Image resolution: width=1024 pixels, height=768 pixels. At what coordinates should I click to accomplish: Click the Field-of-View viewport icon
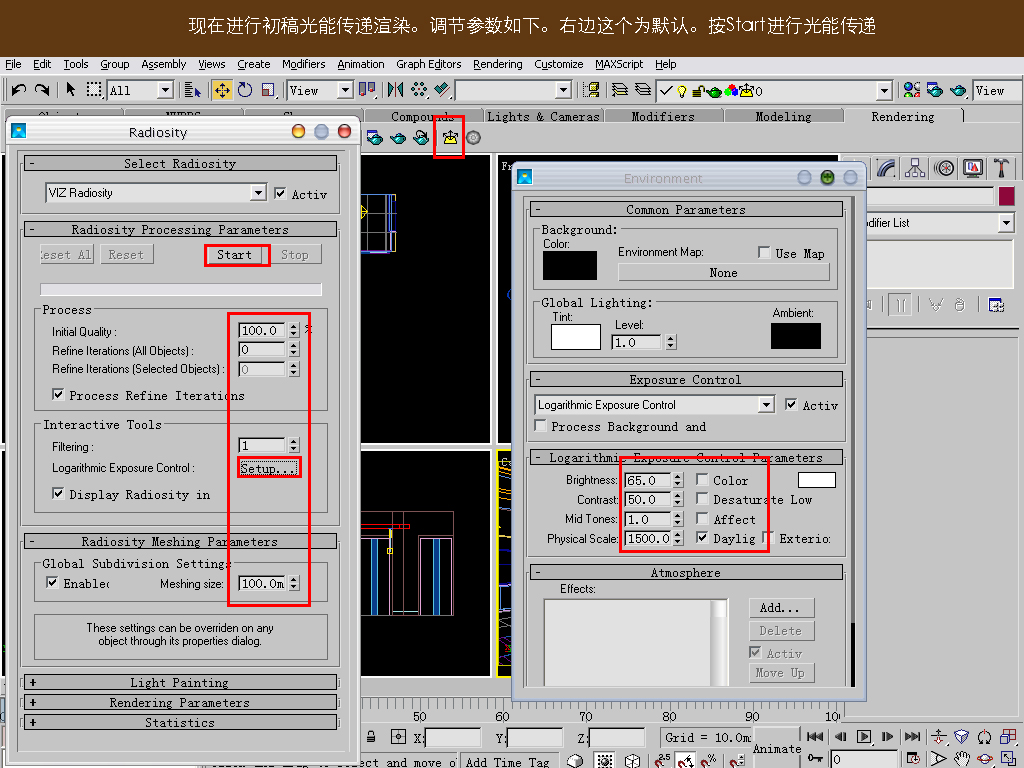[938, 758]
